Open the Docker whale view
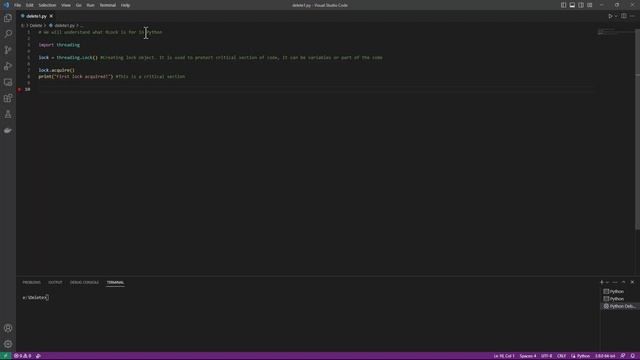The height and width of the screenshot is (360, 640). 8,131
